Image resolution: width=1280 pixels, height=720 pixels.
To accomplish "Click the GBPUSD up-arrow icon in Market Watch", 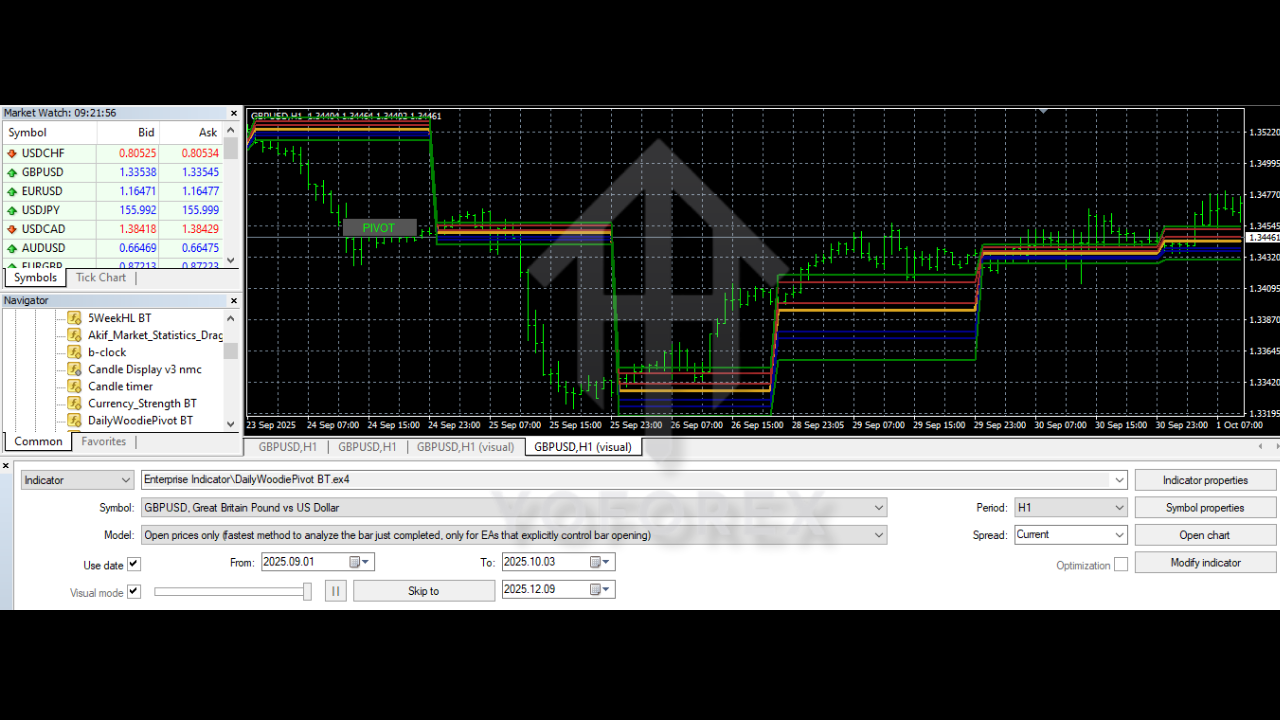I will [10, 172].
